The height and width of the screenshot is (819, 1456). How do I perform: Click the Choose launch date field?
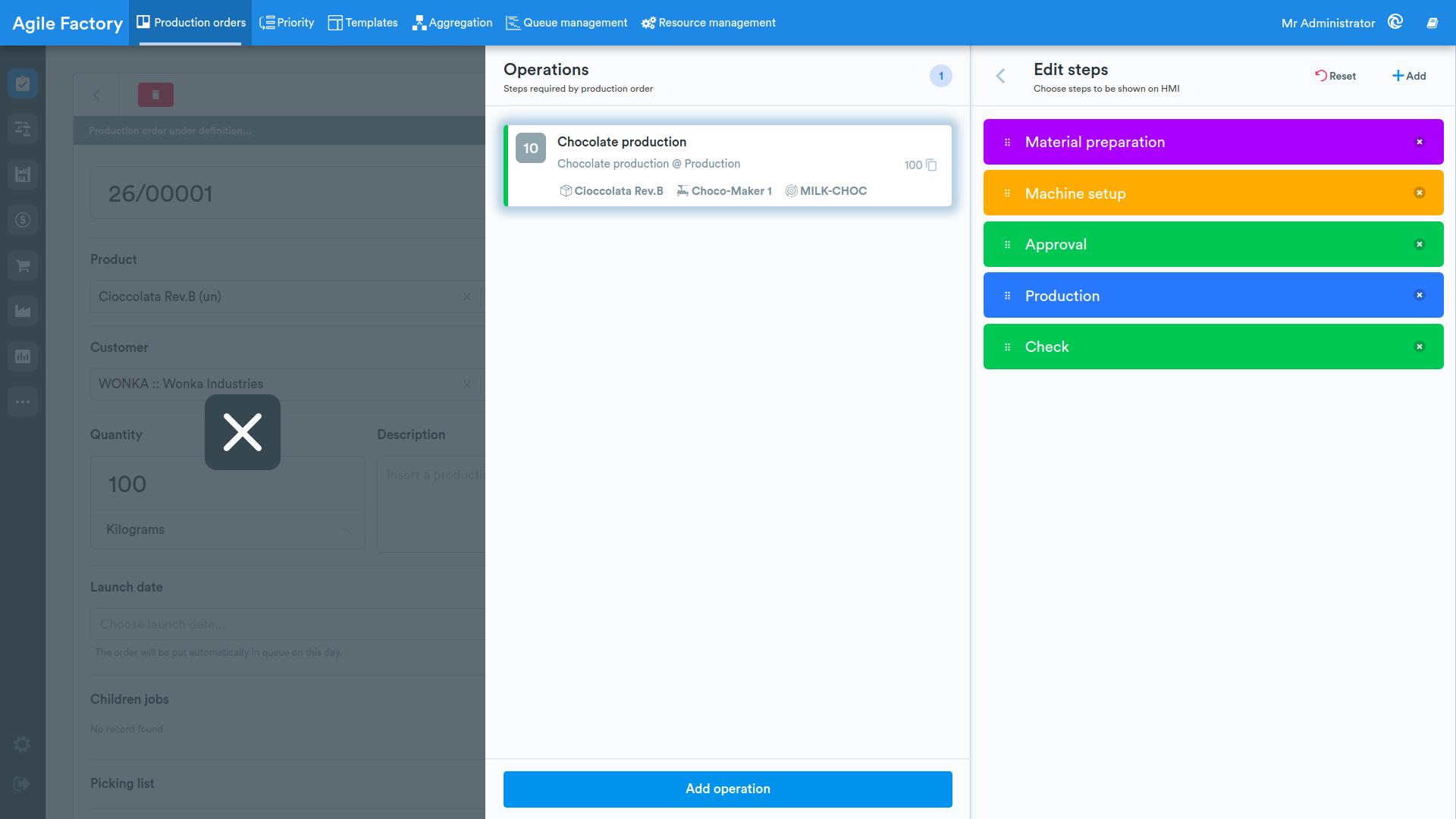[288, 624]
